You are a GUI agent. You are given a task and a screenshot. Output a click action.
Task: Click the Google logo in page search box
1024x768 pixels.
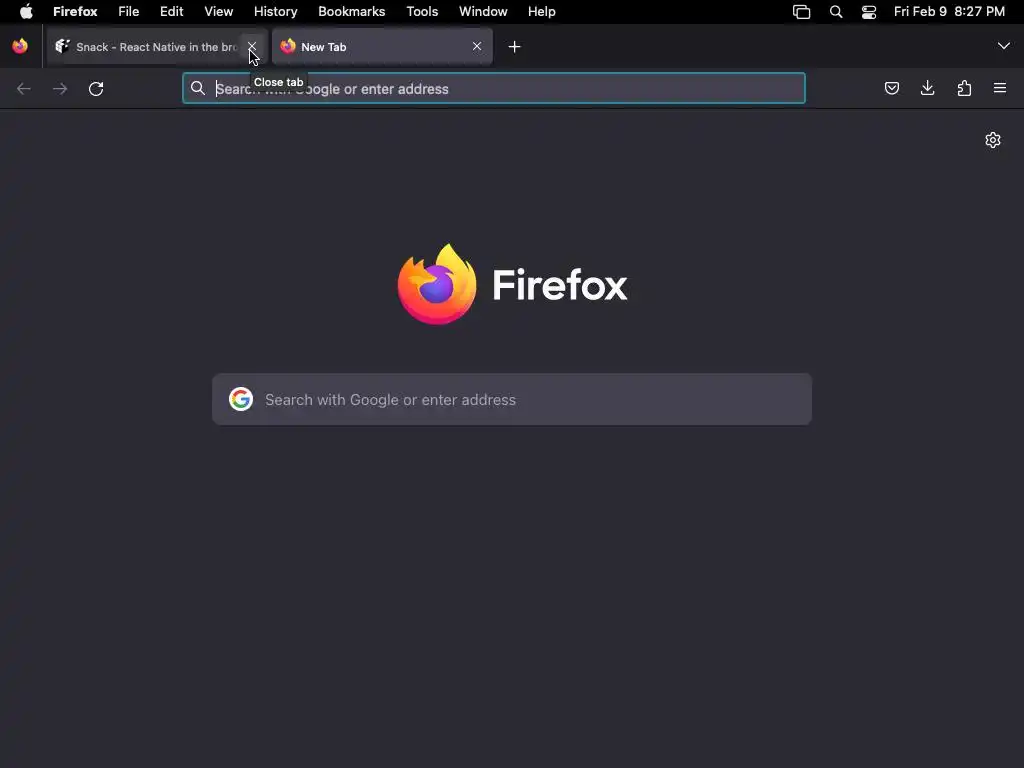pyautogui.click(x=241, y=399)
